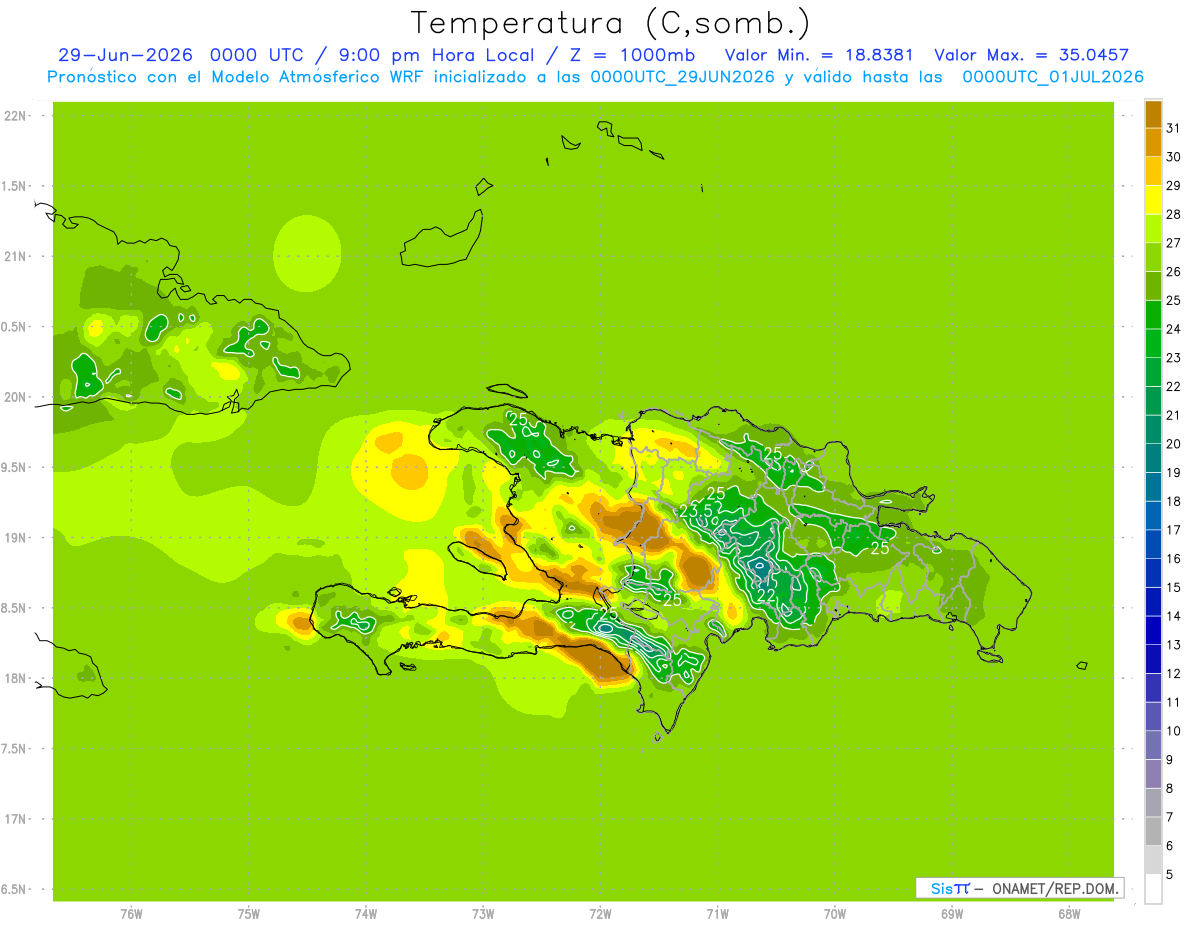Click the 69W longitude axis label
This screenshot has height=927, width=1200.
point(952,913)
